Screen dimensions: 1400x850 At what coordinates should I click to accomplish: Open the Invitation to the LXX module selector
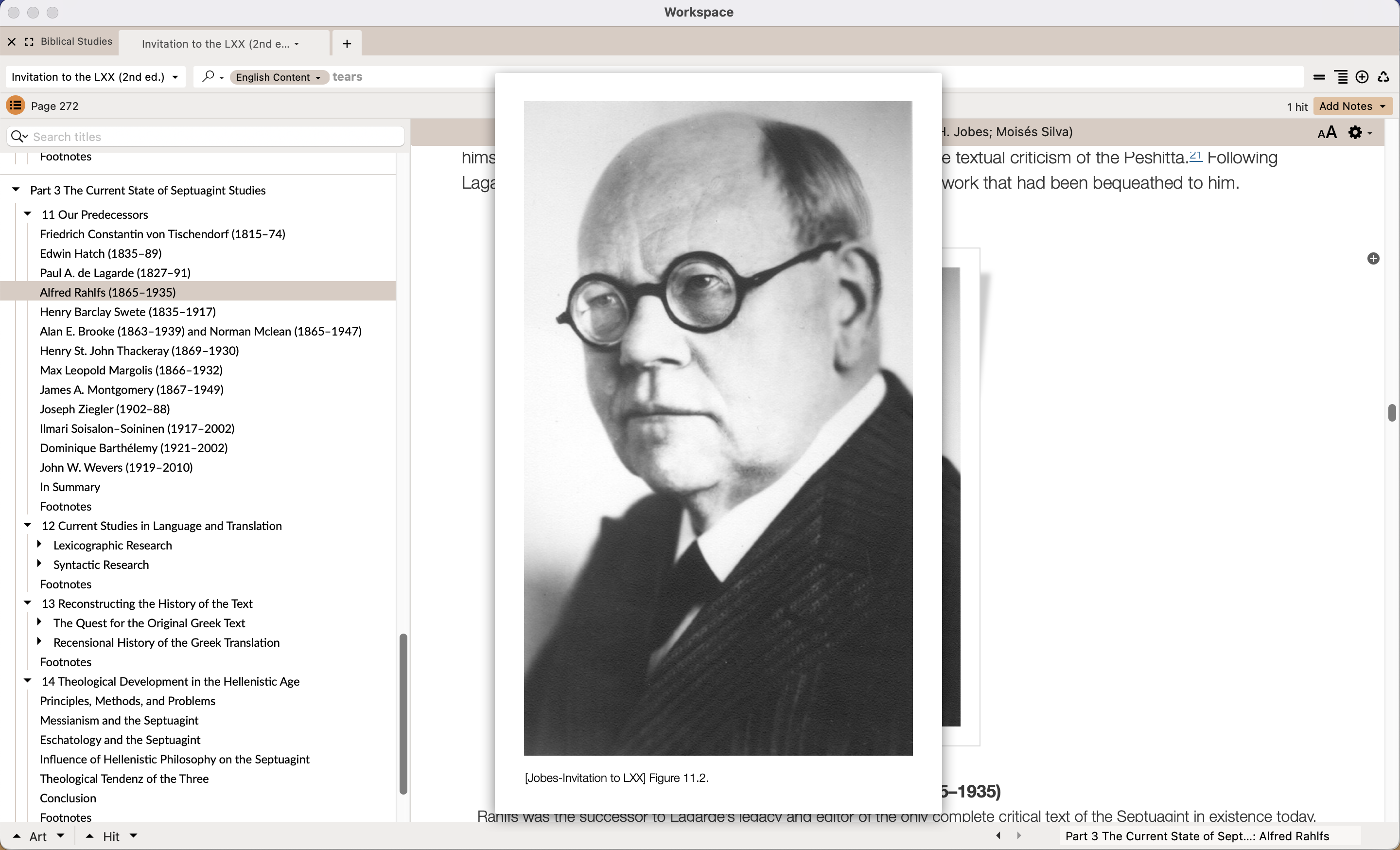(x=95, y=77)
